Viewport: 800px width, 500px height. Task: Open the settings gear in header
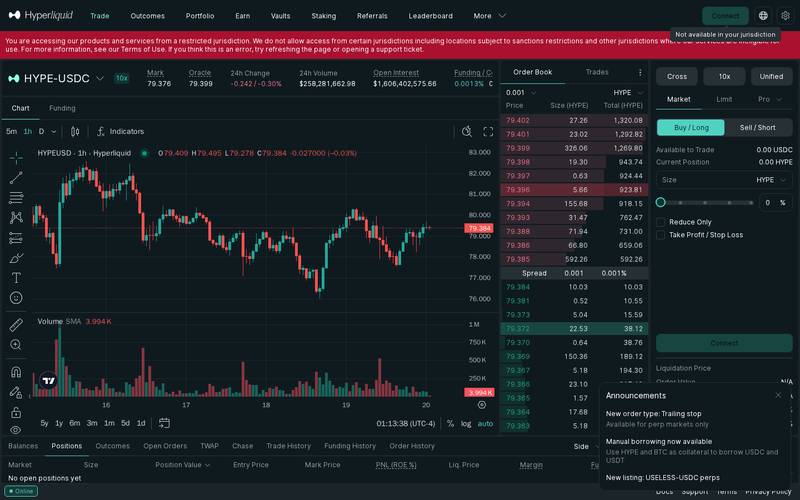[x=785, y=16]
